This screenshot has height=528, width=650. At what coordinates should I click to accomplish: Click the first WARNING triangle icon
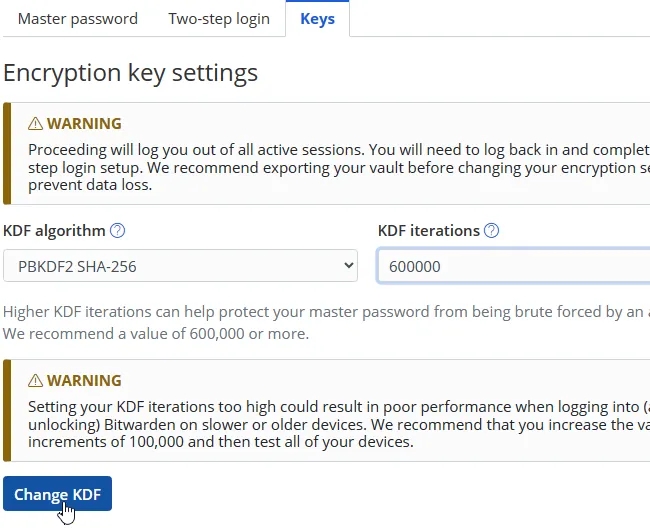(35, 124)
